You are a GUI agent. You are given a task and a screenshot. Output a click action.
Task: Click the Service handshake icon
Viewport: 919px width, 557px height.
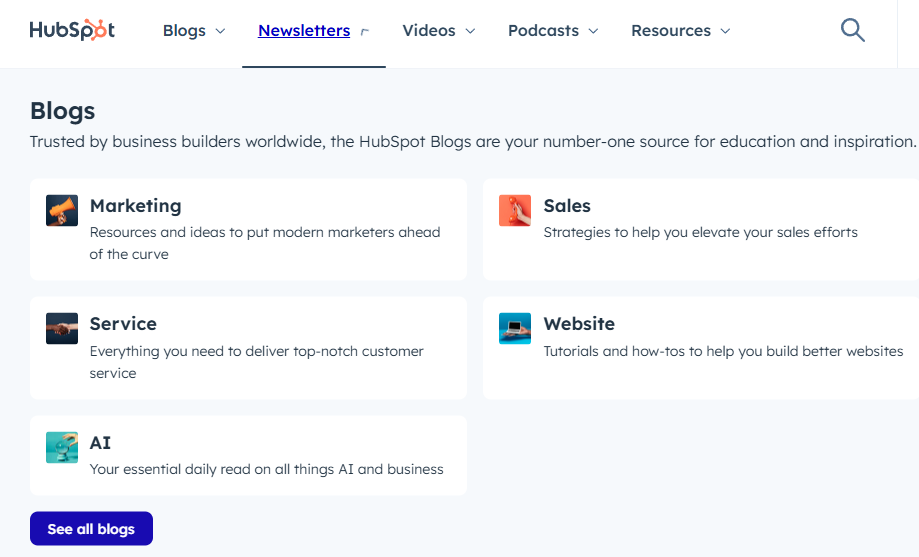click(62, 328)
